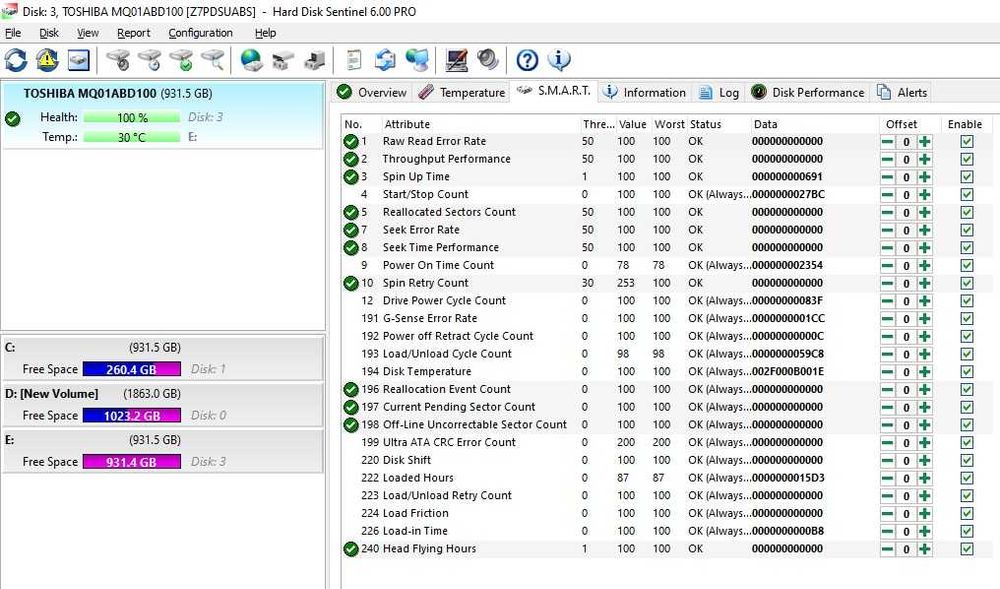Click status checkmark of Spin Retry Count

[351, 283]
